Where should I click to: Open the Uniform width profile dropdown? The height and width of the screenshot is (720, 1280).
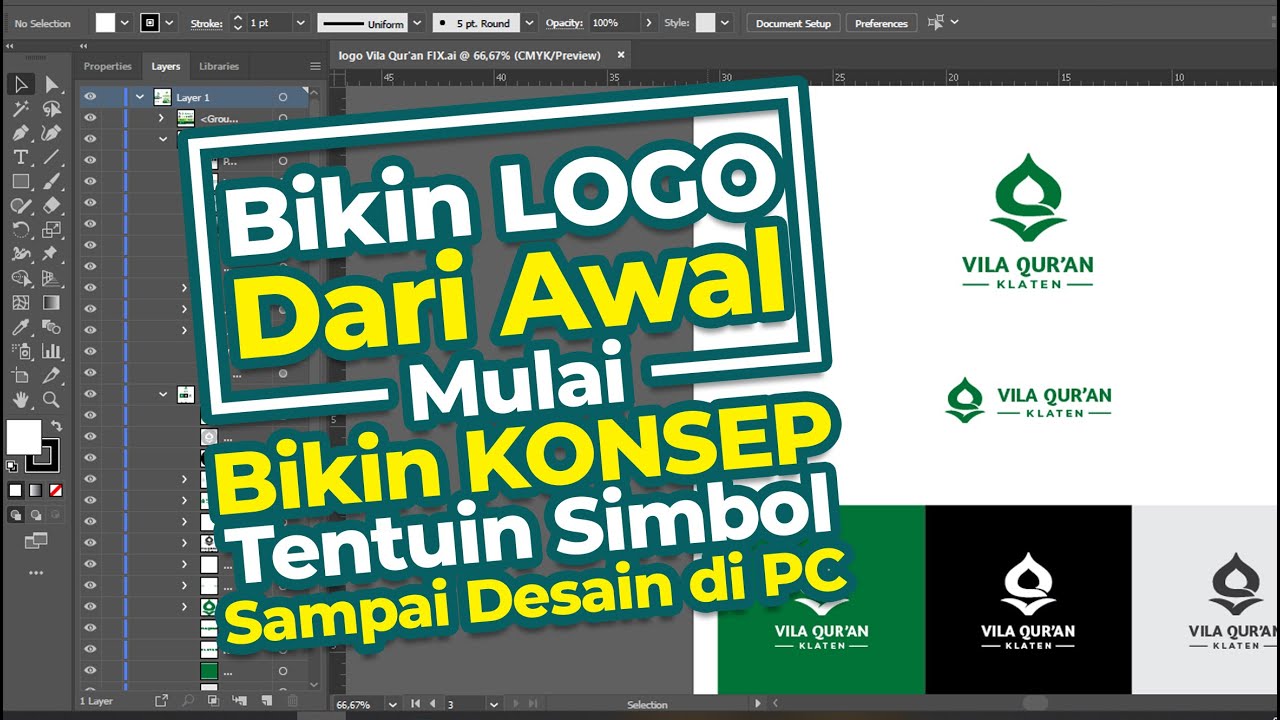[418, 22]
